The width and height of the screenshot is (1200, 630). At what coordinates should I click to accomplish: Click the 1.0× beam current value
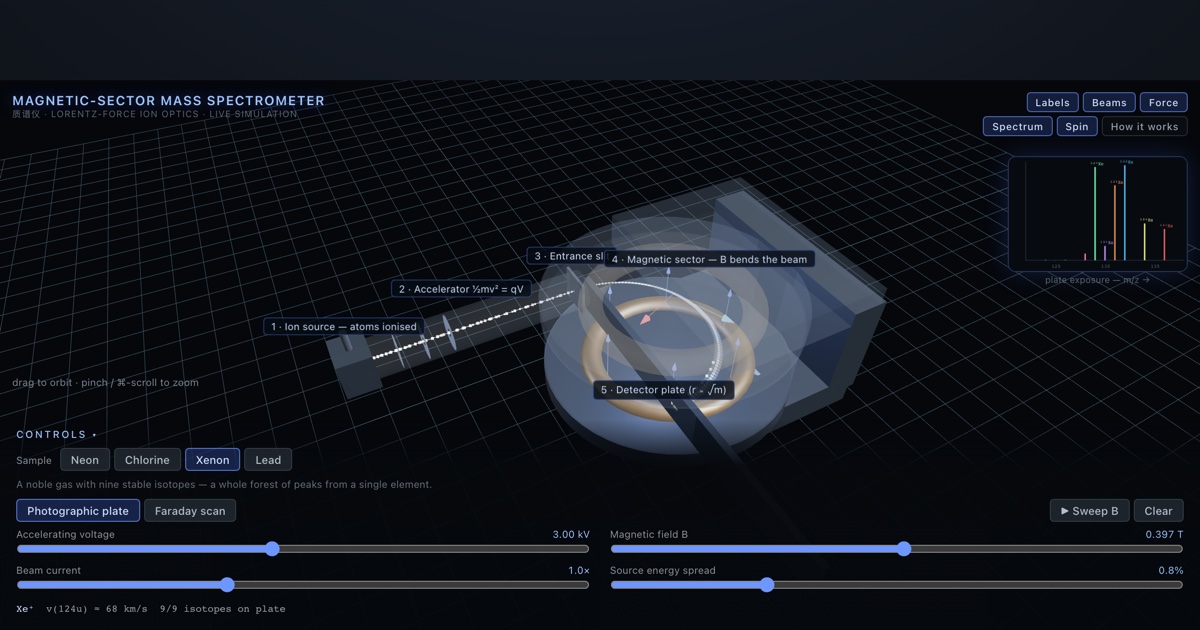point(579,571)
